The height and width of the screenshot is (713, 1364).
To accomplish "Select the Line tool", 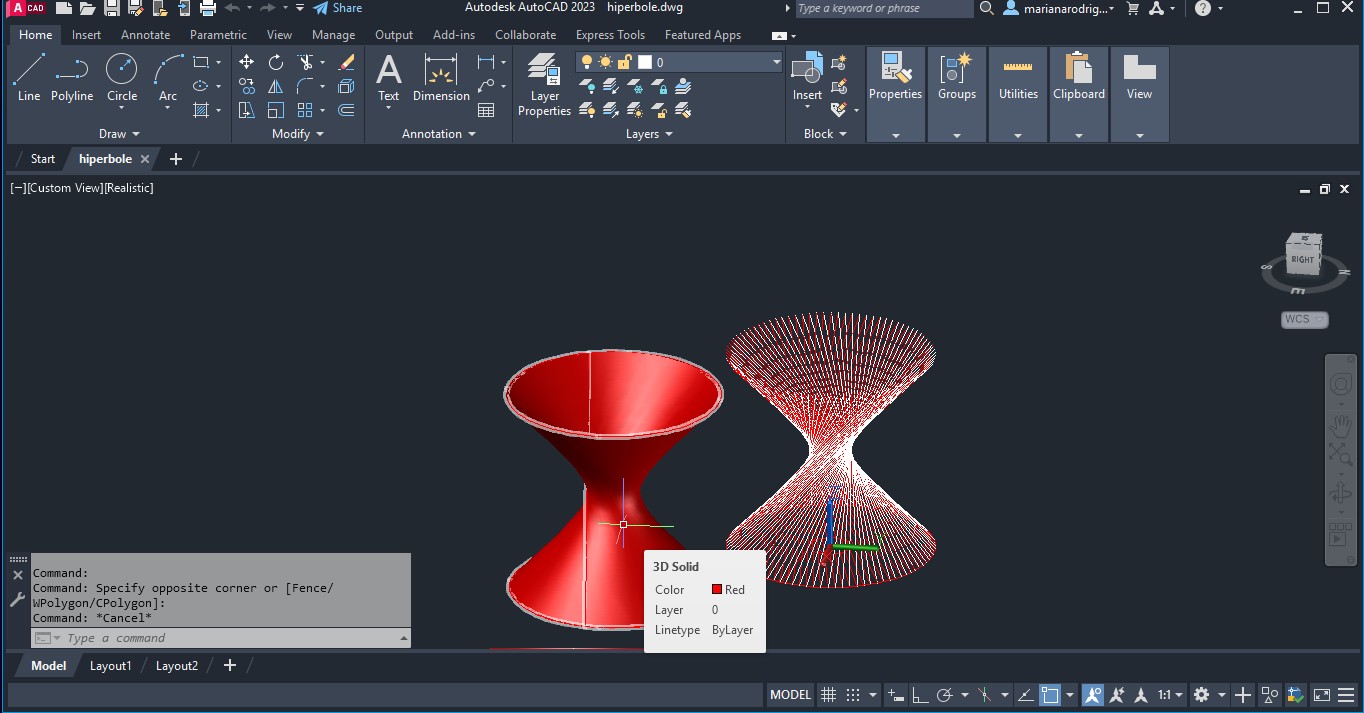I will [x=29, y=78].
